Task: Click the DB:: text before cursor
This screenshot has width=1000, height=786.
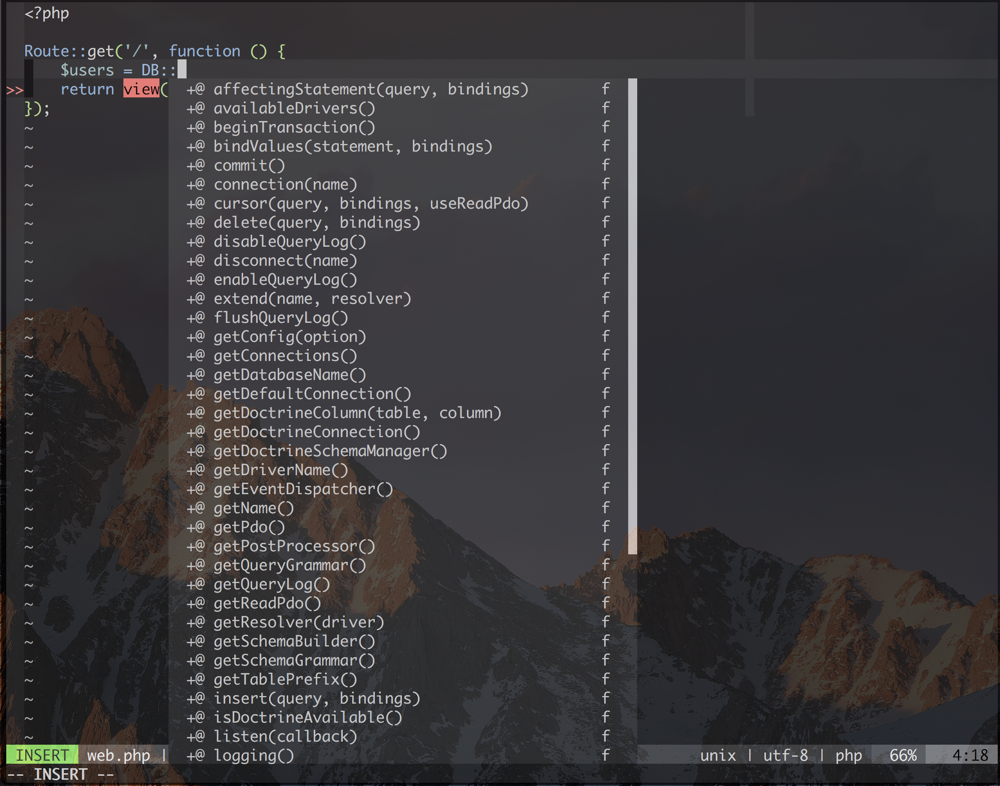Action: 159,70
